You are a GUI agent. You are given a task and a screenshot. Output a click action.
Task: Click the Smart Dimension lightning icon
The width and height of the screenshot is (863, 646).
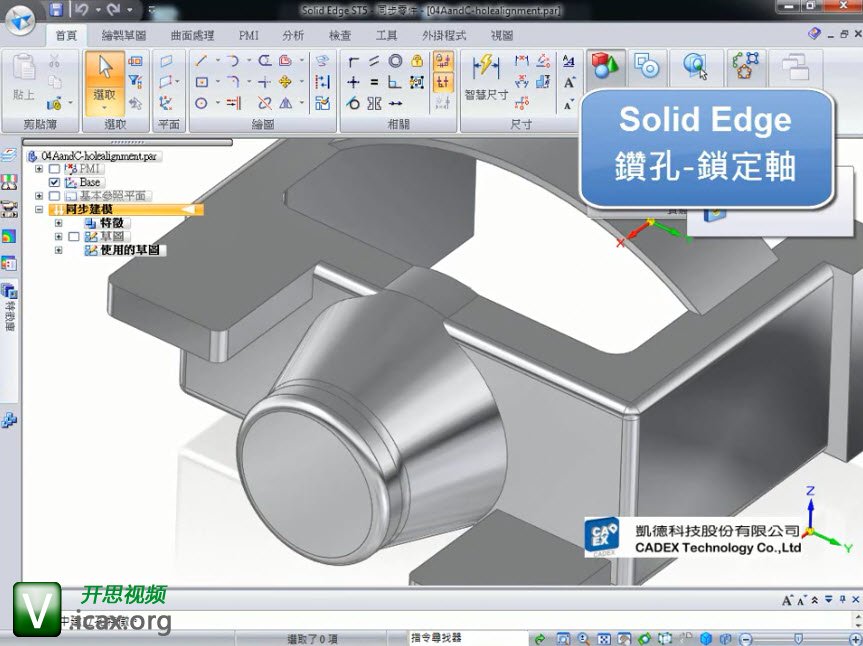coord(486,67)
